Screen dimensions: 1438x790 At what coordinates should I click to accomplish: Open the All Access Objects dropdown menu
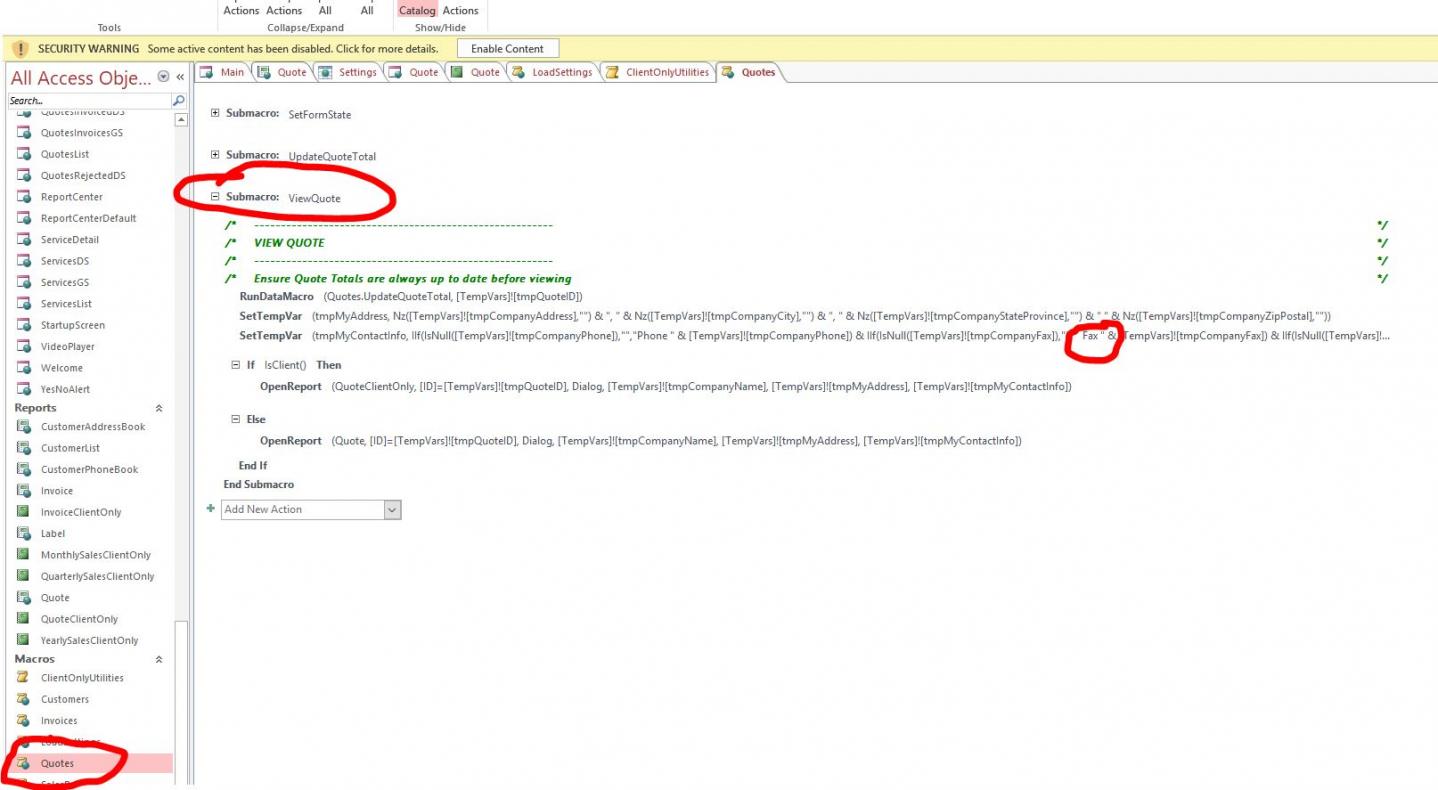coord(163,77)
